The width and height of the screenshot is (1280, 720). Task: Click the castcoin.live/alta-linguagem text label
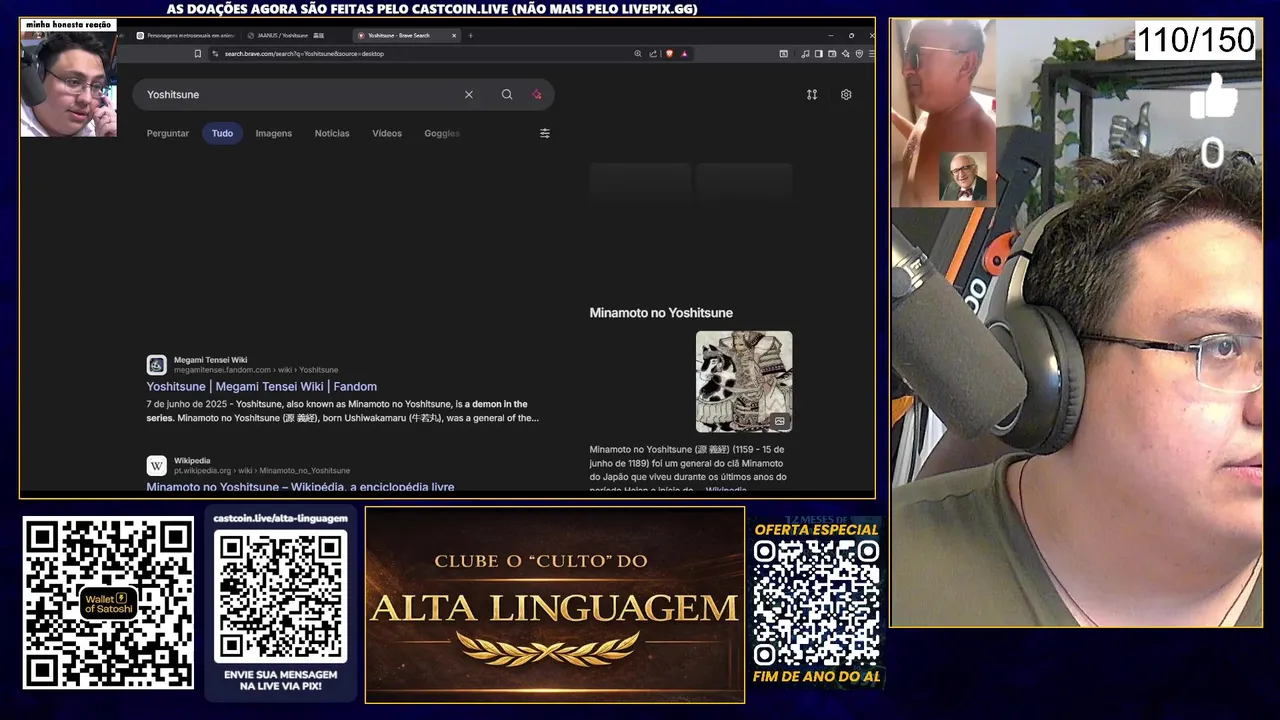pos(281,518)
